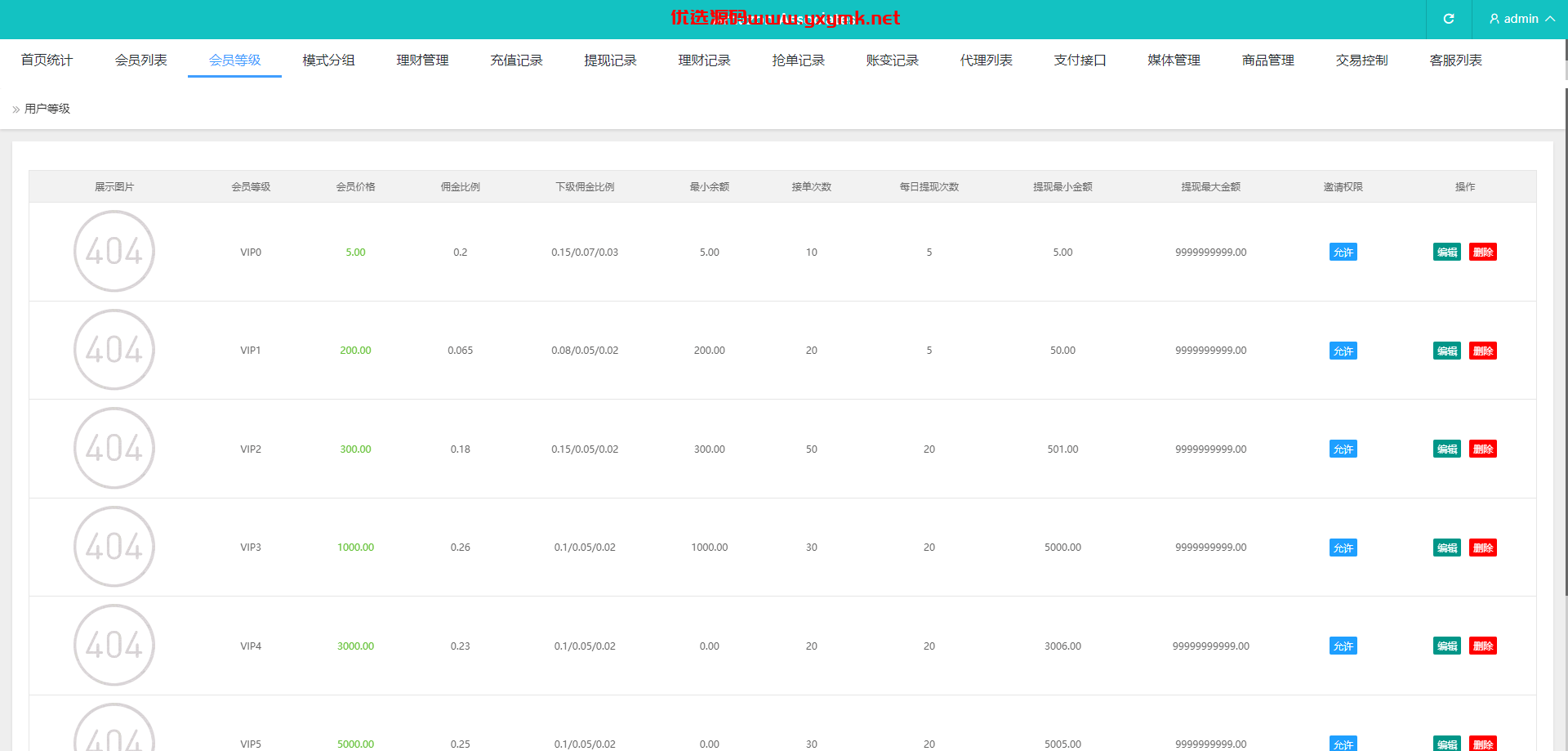Toggle the 允许 invite permission for VIP0
1568x751 pixels.
click(x=1343, y=253)
